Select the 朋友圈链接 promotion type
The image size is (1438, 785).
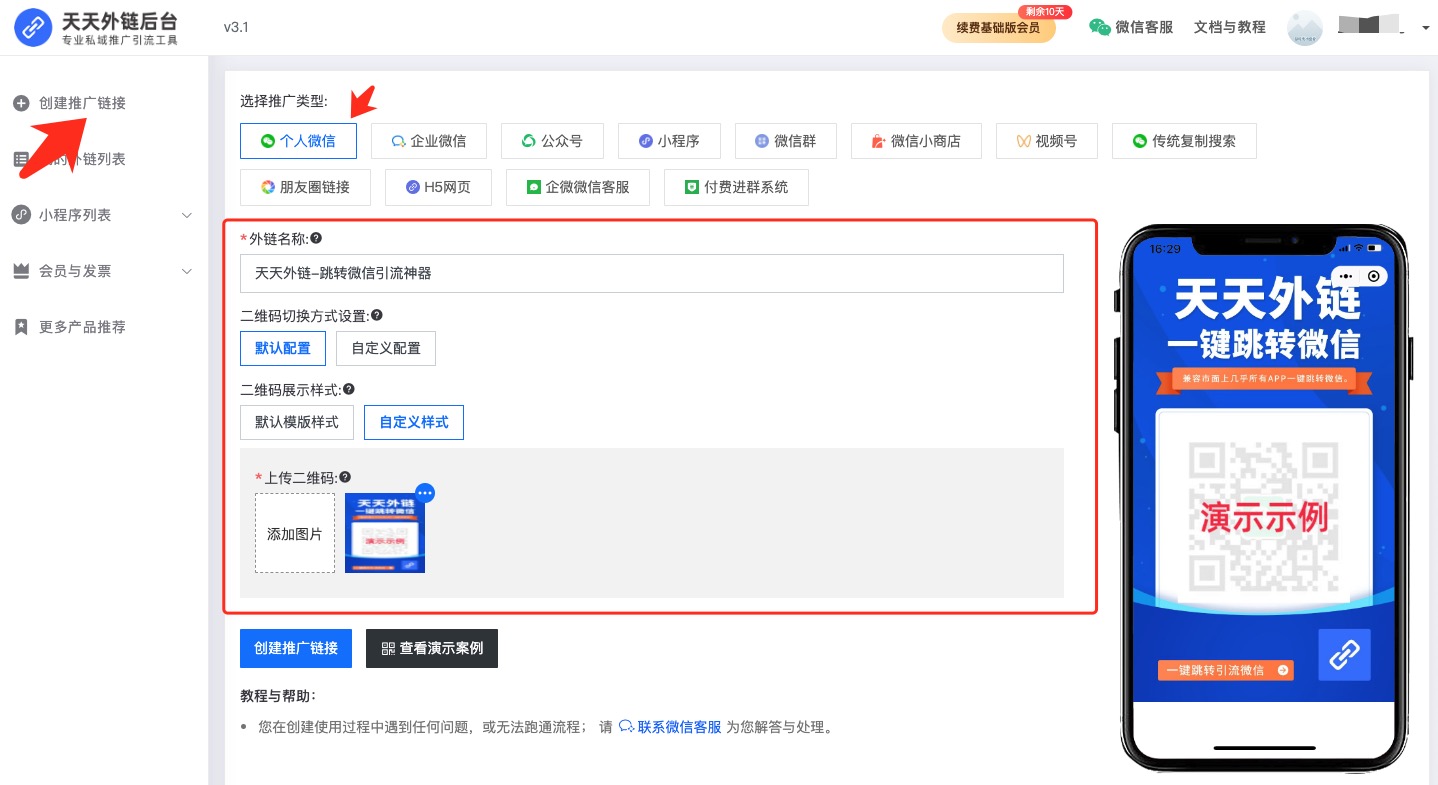pyautogui.click(x=305, y=187)
